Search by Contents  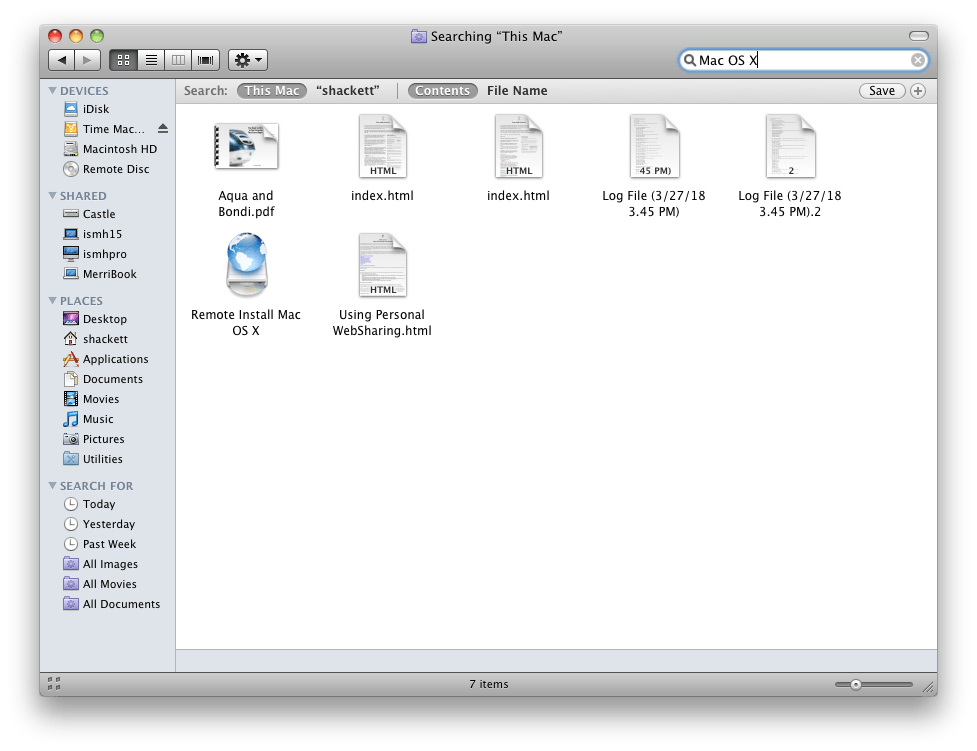click(442, 91)
